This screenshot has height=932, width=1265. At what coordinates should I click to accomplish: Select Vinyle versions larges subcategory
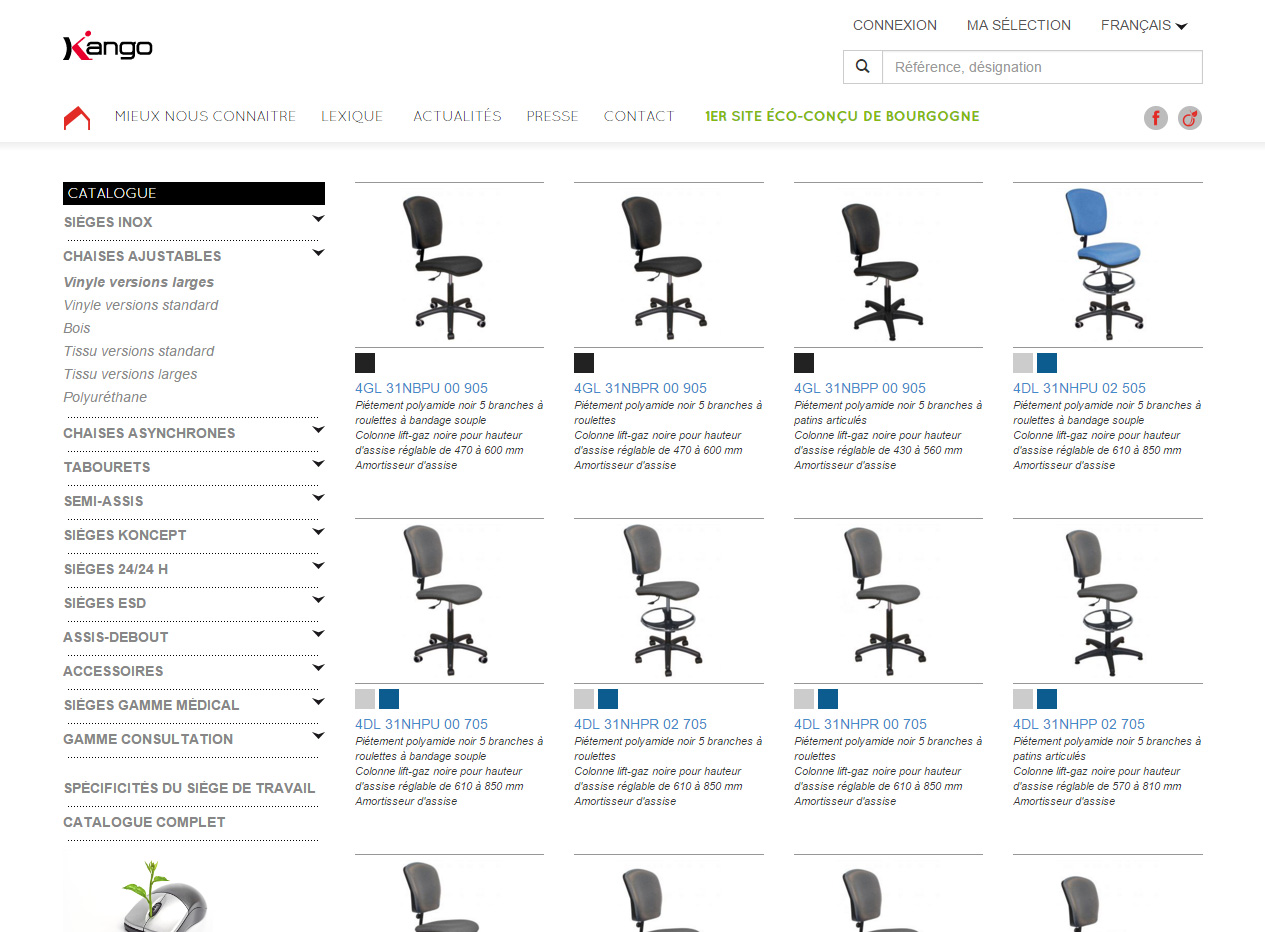139,282
